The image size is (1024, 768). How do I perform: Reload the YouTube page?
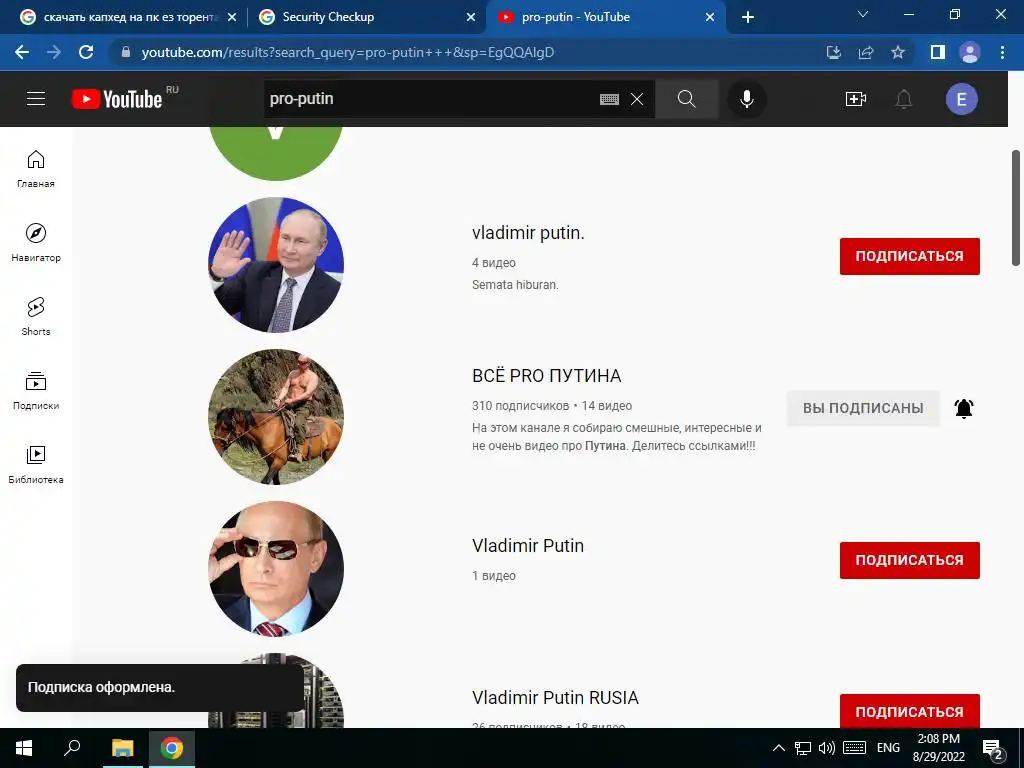click(x=86, y=52)
